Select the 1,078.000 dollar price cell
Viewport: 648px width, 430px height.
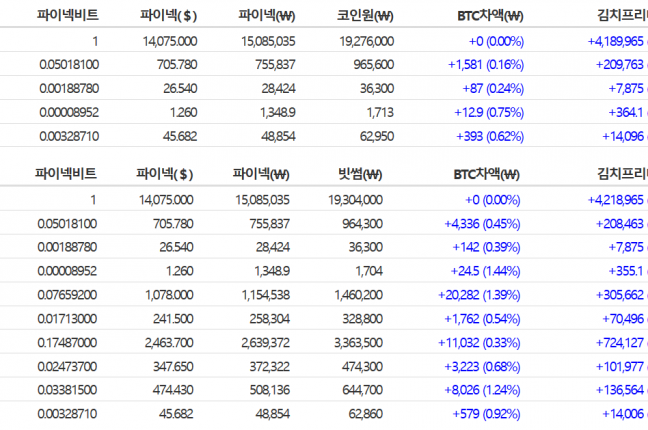[169, 295]
